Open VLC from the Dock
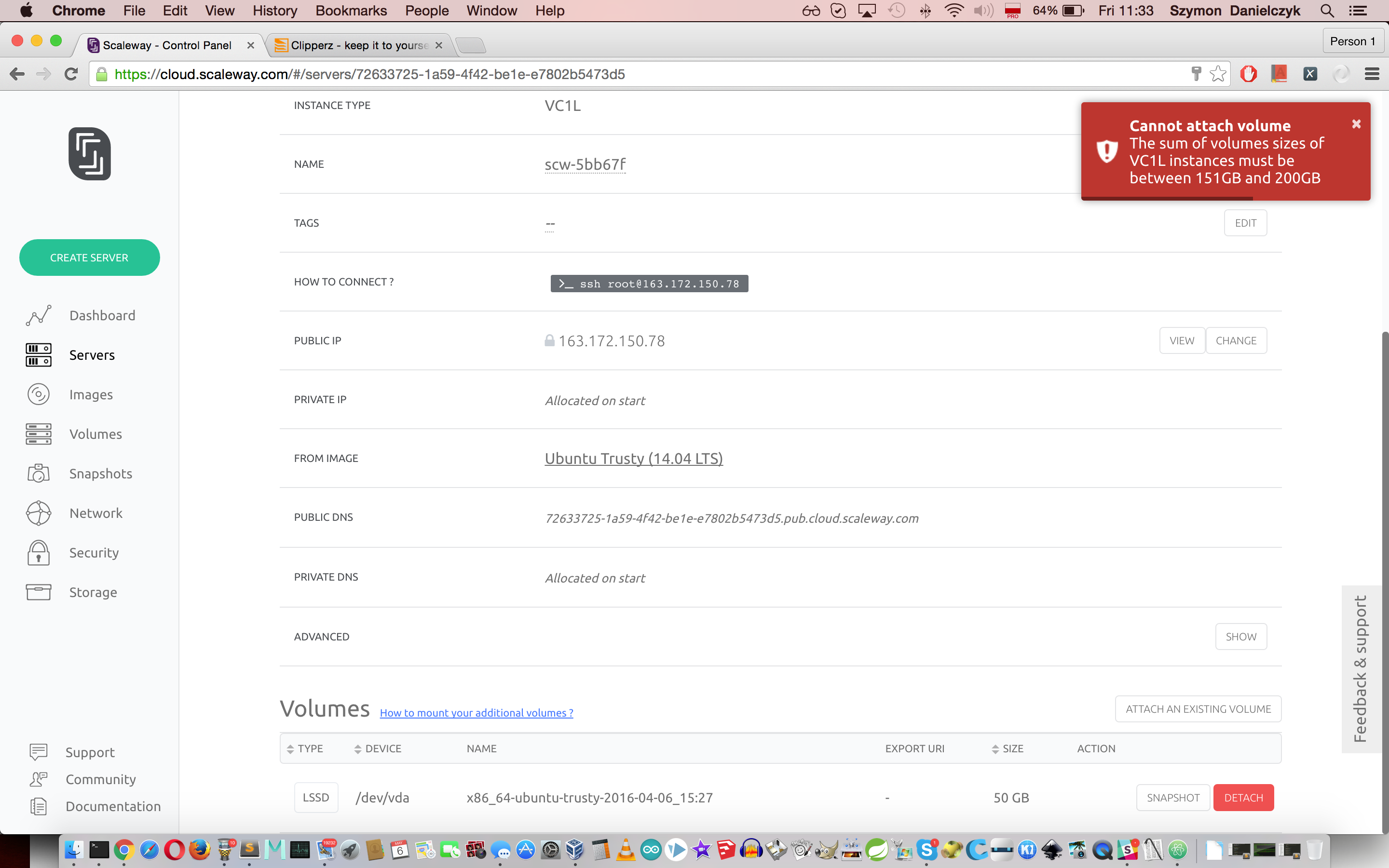This screenshot has height=868, width=1389. (x=626, y=850)
